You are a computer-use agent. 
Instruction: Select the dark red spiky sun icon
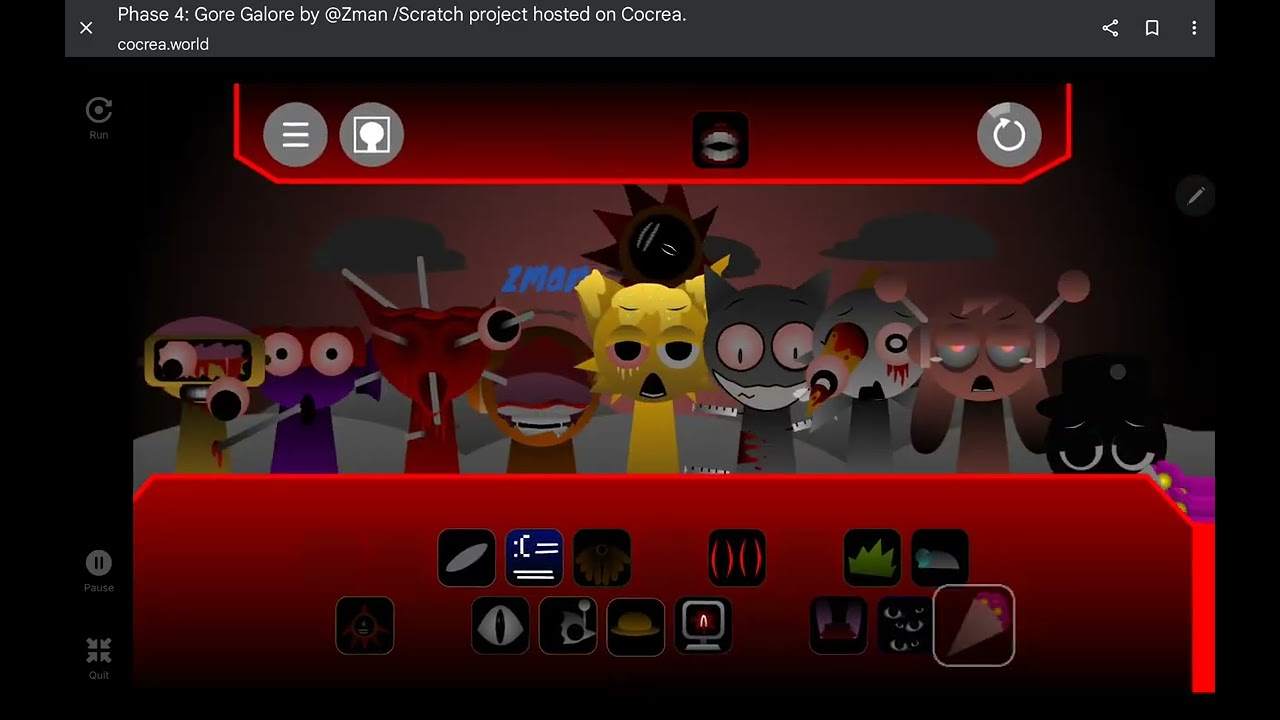point(365,626)
